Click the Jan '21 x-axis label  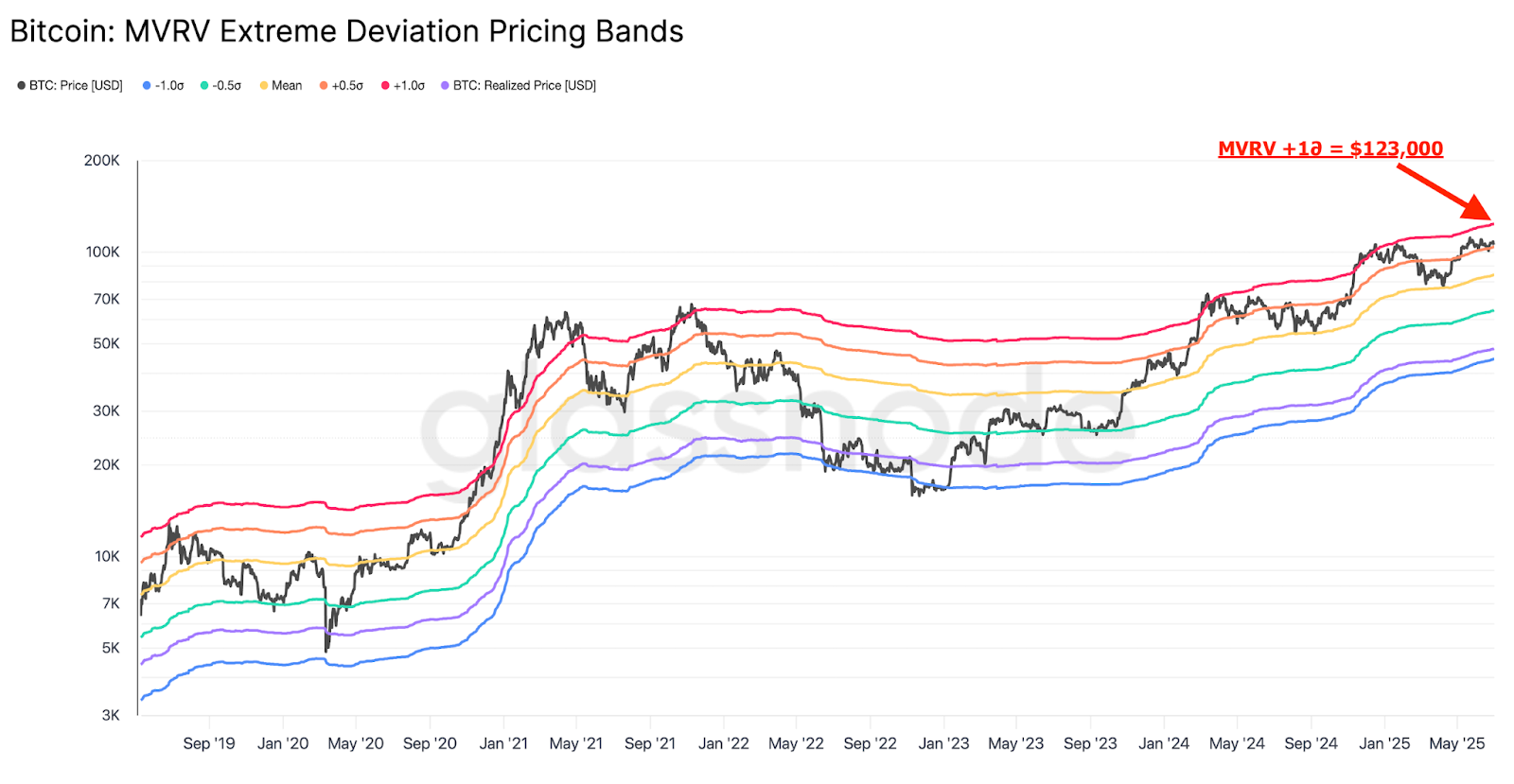pos(503,743)
